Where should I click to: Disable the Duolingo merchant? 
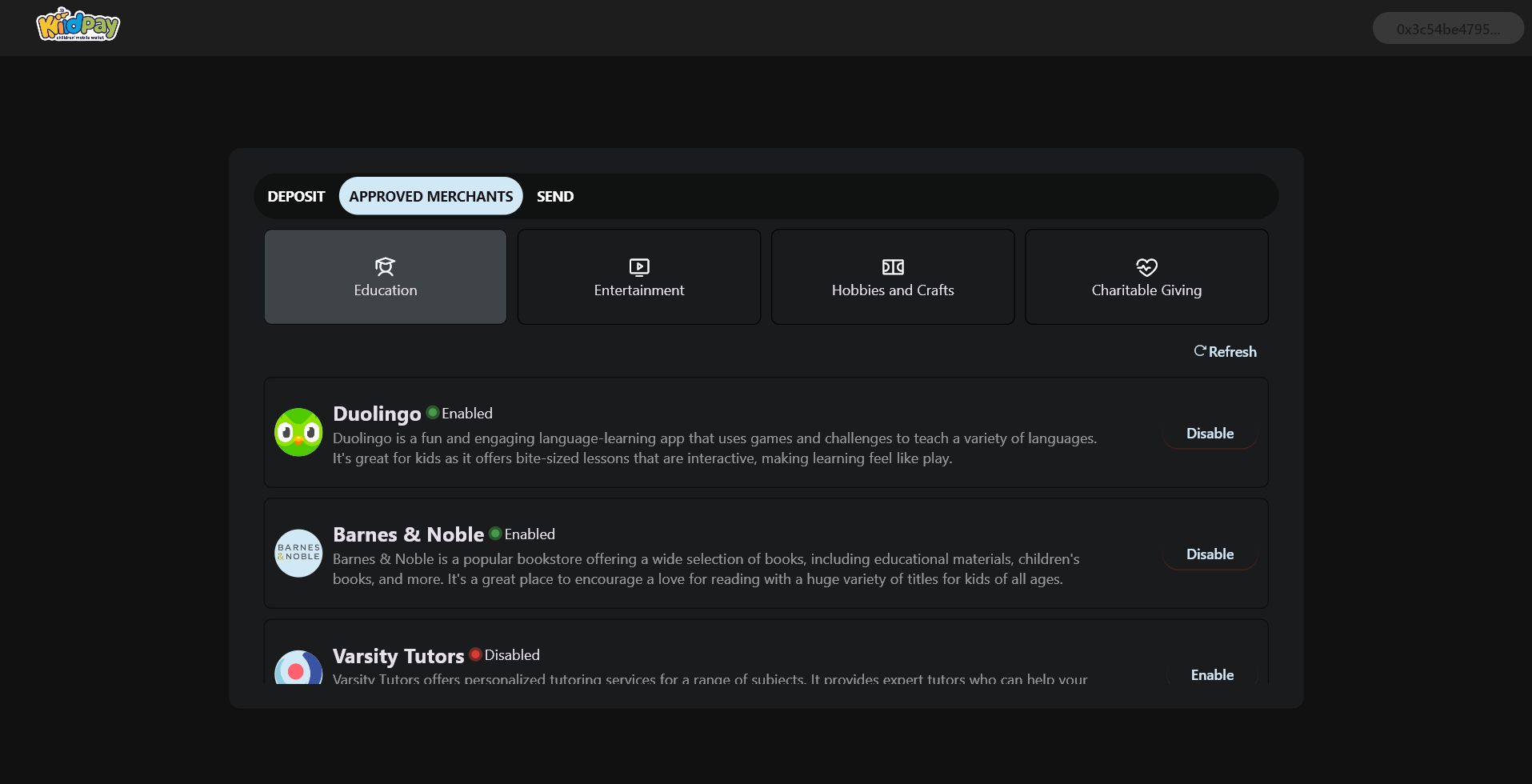[1210, 433]
